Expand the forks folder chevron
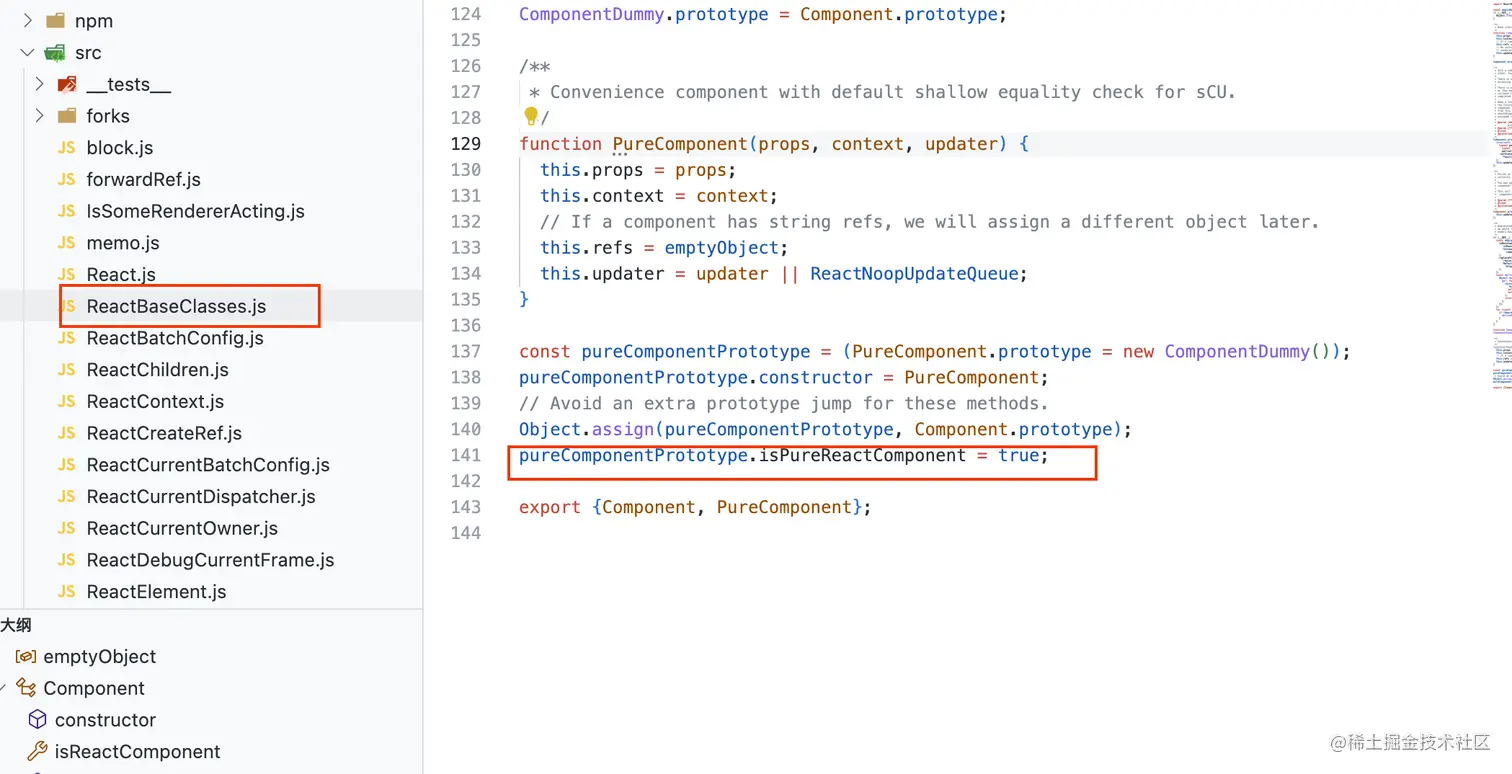Screen dimensions: 1512x774 click(39, 116)
